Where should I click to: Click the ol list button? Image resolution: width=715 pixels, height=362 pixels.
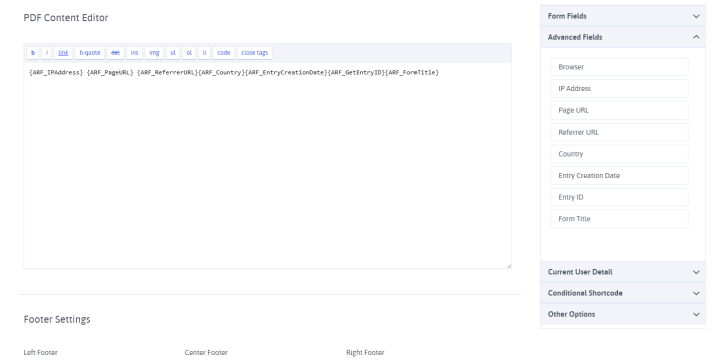[189, 53]
